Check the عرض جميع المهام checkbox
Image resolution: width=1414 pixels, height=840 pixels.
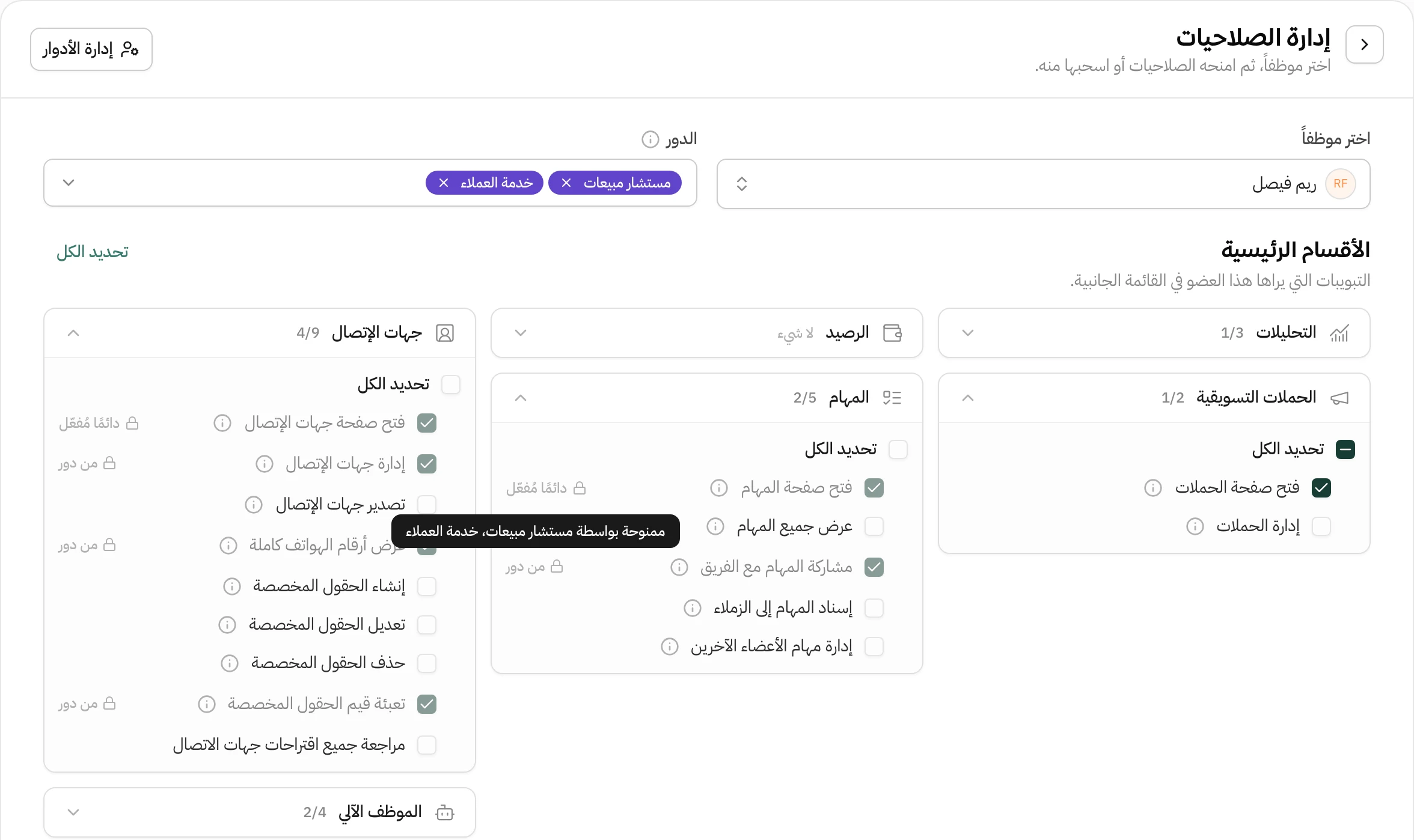click(x=874, y=526)
